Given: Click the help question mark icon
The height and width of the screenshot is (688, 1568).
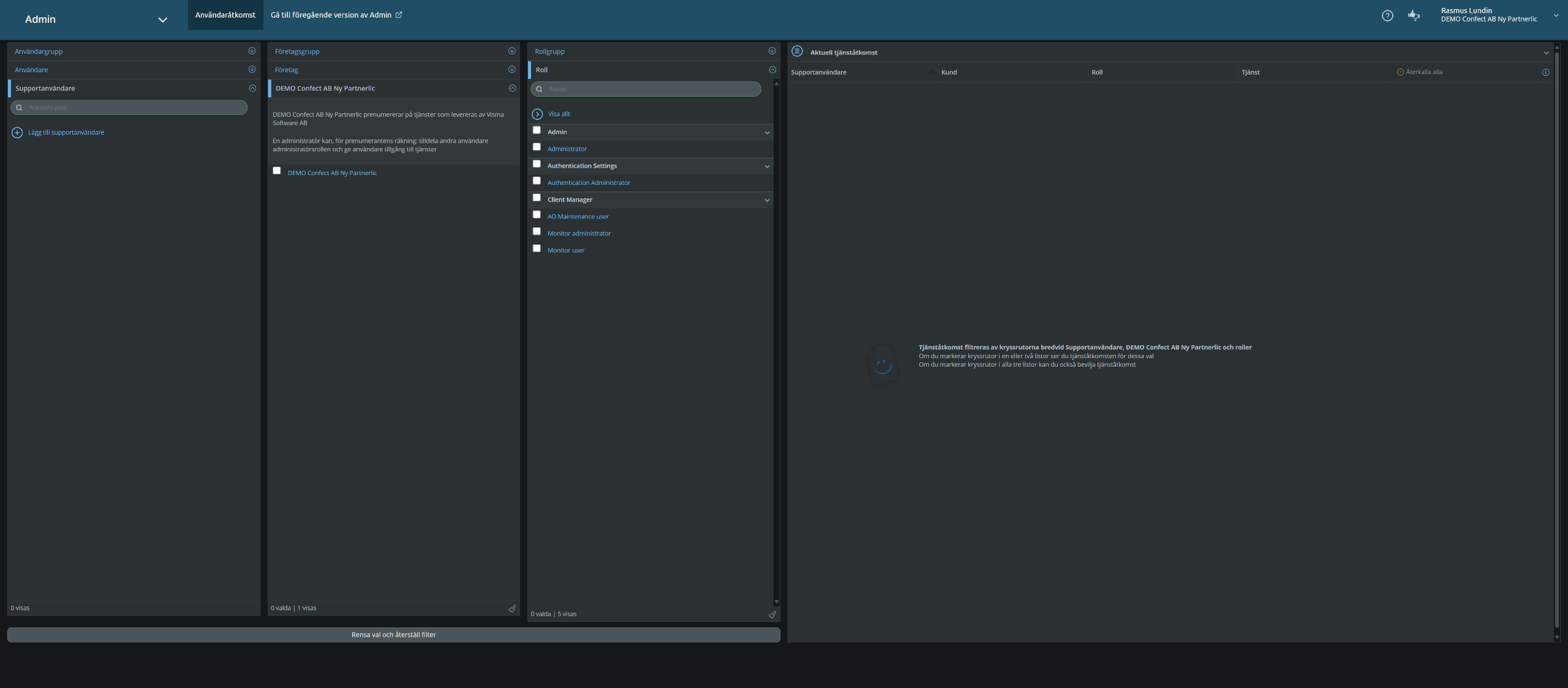Looking at the screenshot, I should coord(1387,16).
